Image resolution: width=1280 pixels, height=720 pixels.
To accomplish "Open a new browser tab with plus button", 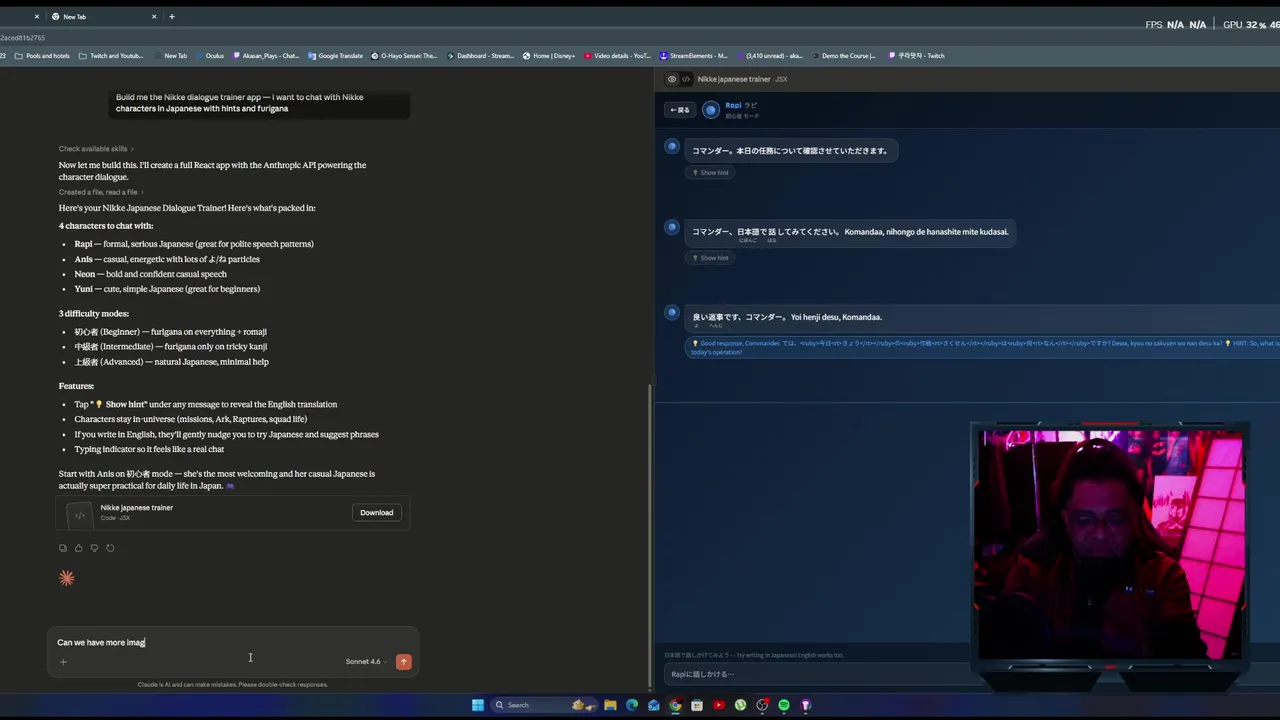I will pos(172,17).
